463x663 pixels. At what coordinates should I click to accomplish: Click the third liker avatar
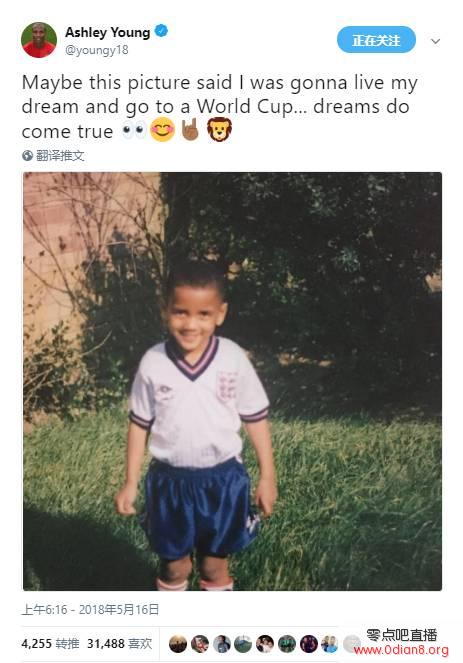tap(222, 644)
